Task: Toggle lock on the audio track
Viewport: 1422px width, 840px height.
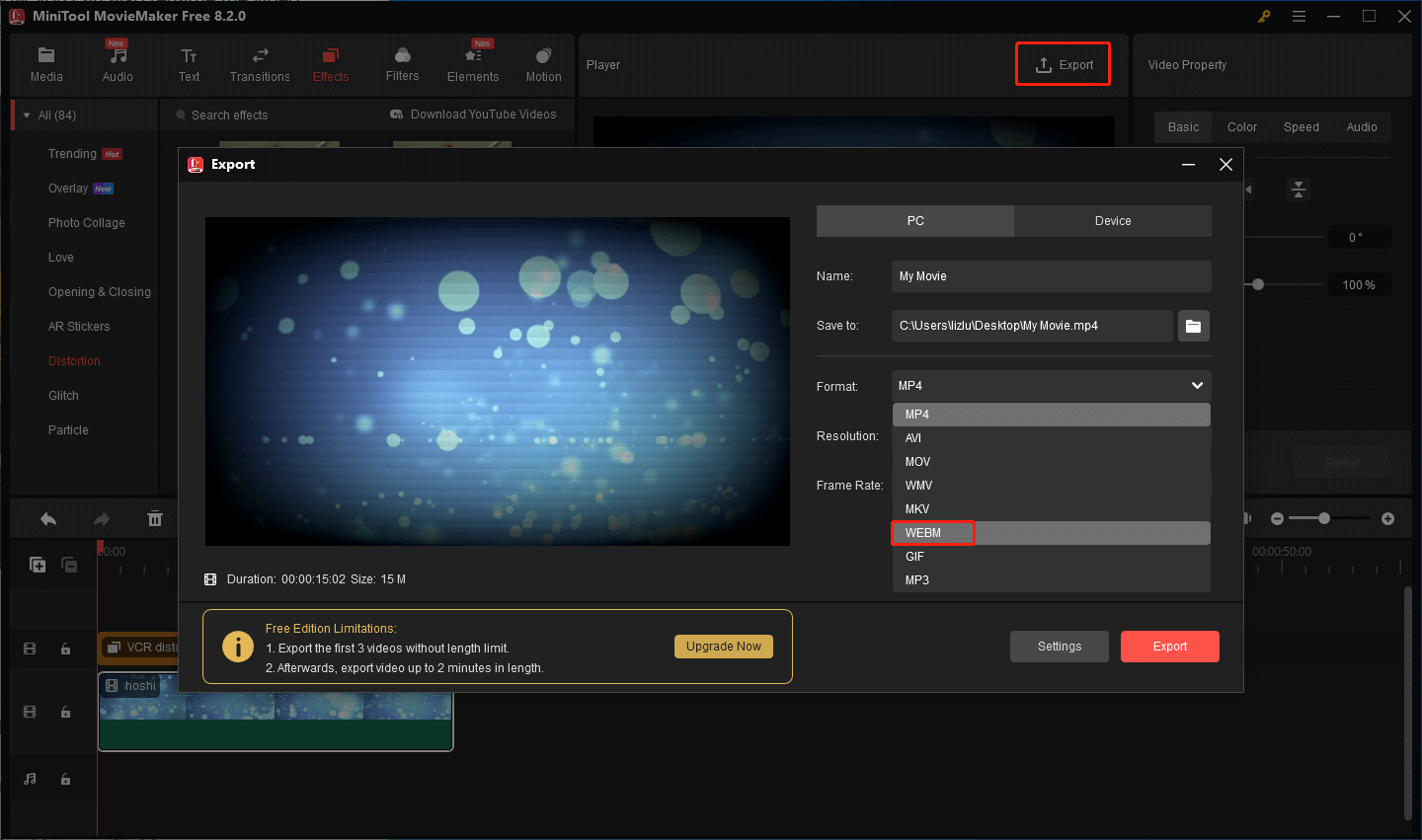Action: click(65, 779)
